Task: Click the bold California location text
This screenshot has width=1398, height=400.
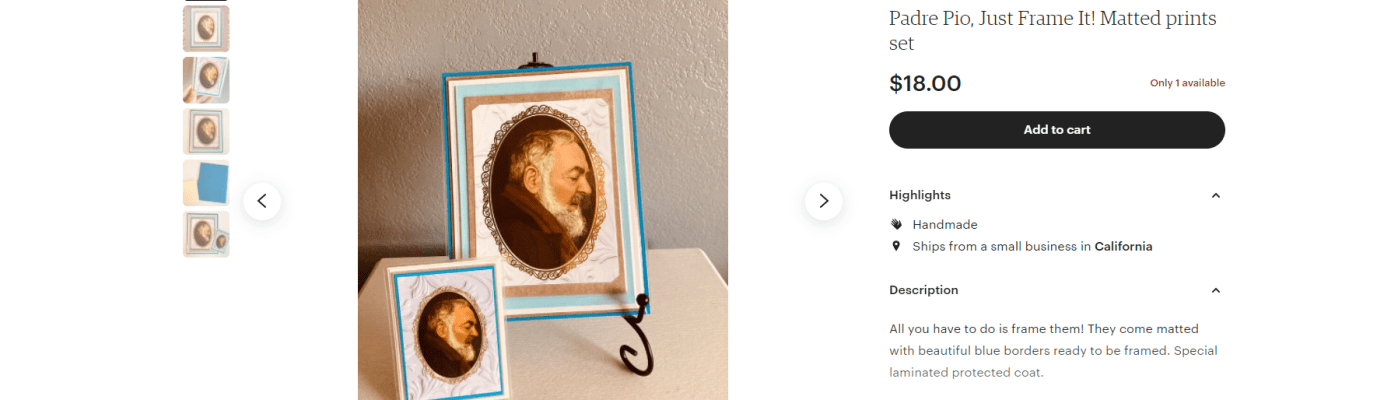Action: tap(1123, 246)
